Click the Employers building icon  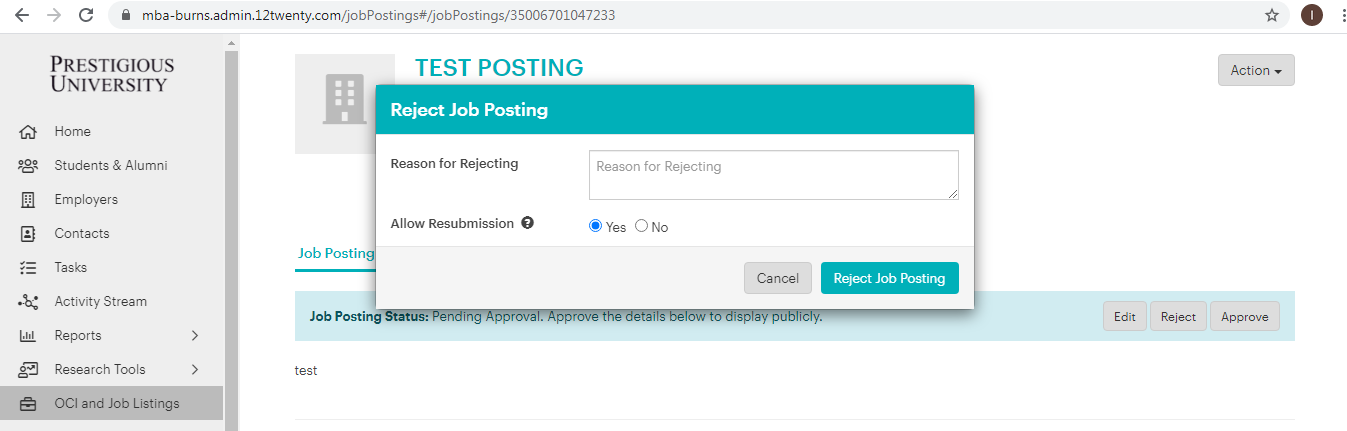coord(28,200)
